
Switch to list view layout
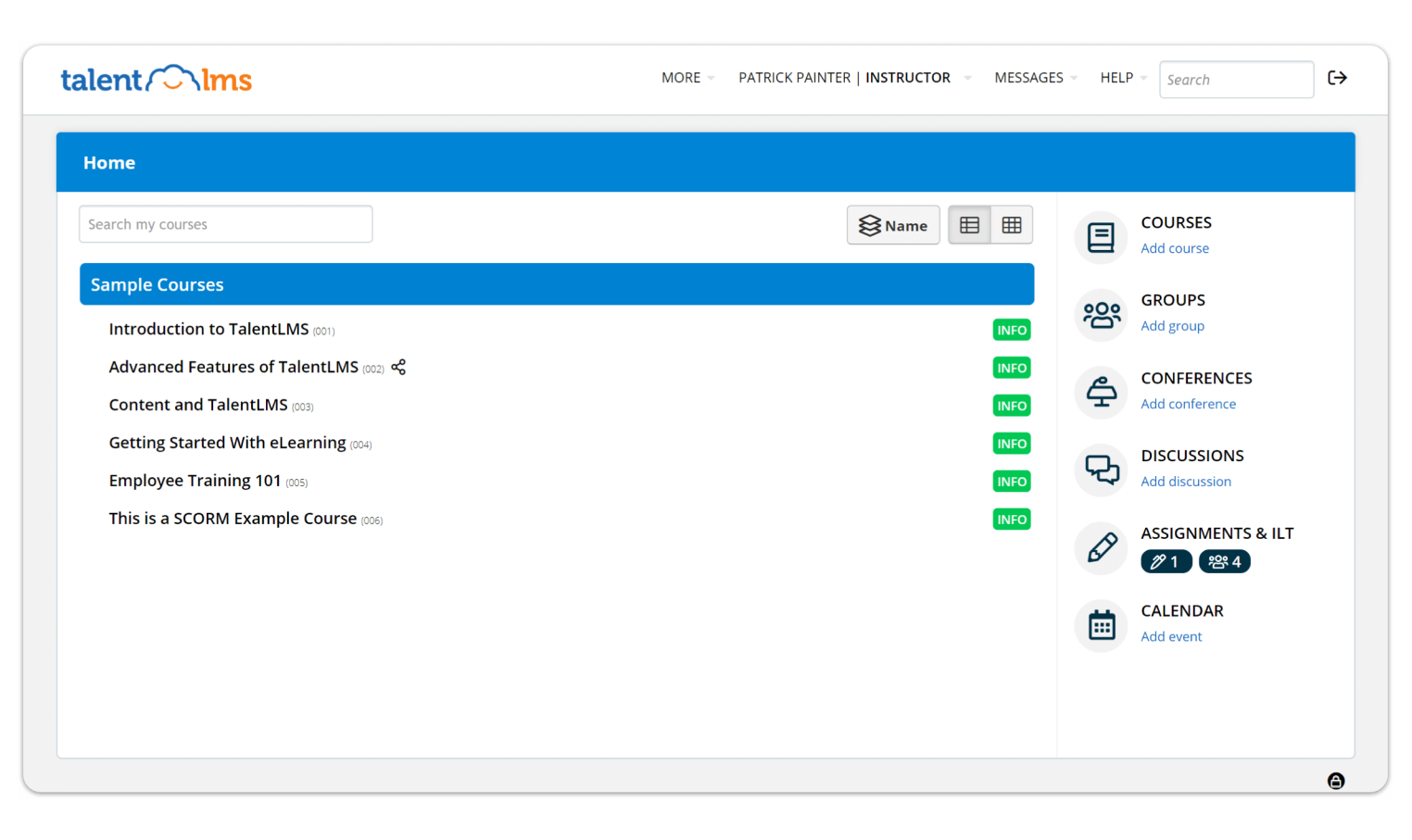(969, 225)
